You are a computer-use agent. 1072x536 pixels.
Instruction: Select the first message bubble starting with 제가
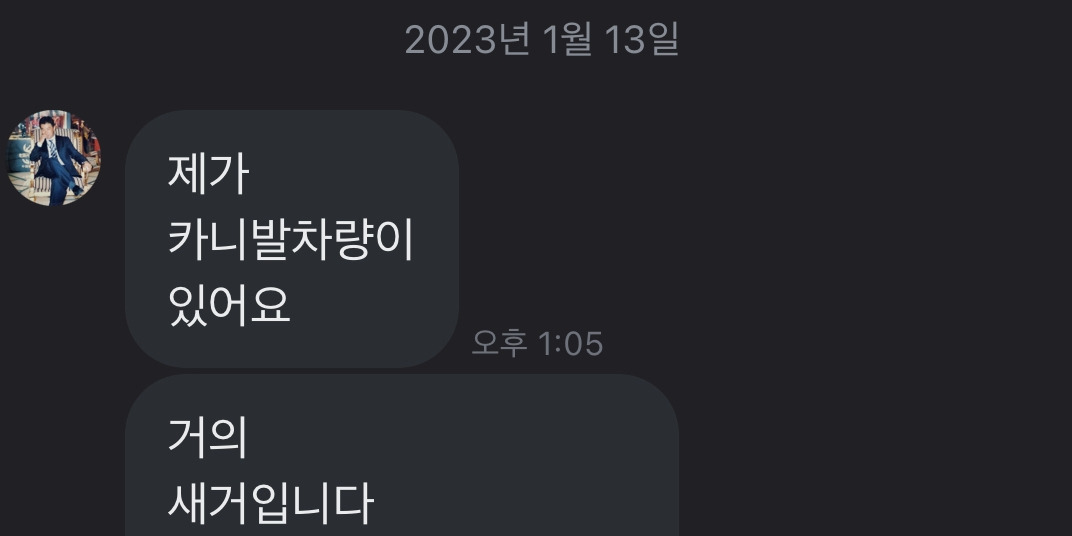pos(292,239)
